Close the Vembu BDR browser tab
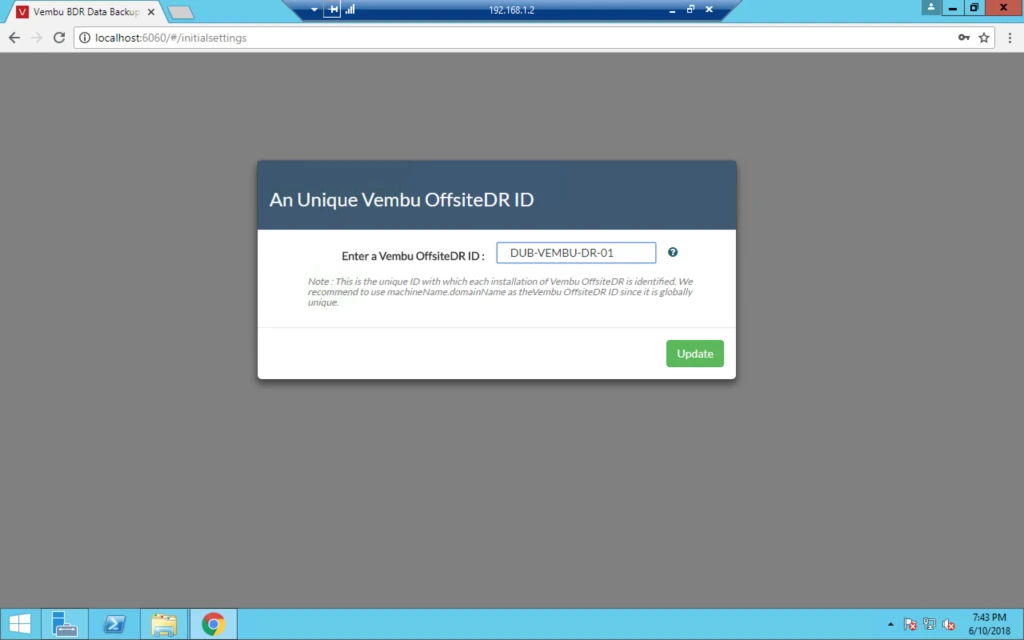The height and width of the screenshot is (640, 1024). tap(151, 12)
